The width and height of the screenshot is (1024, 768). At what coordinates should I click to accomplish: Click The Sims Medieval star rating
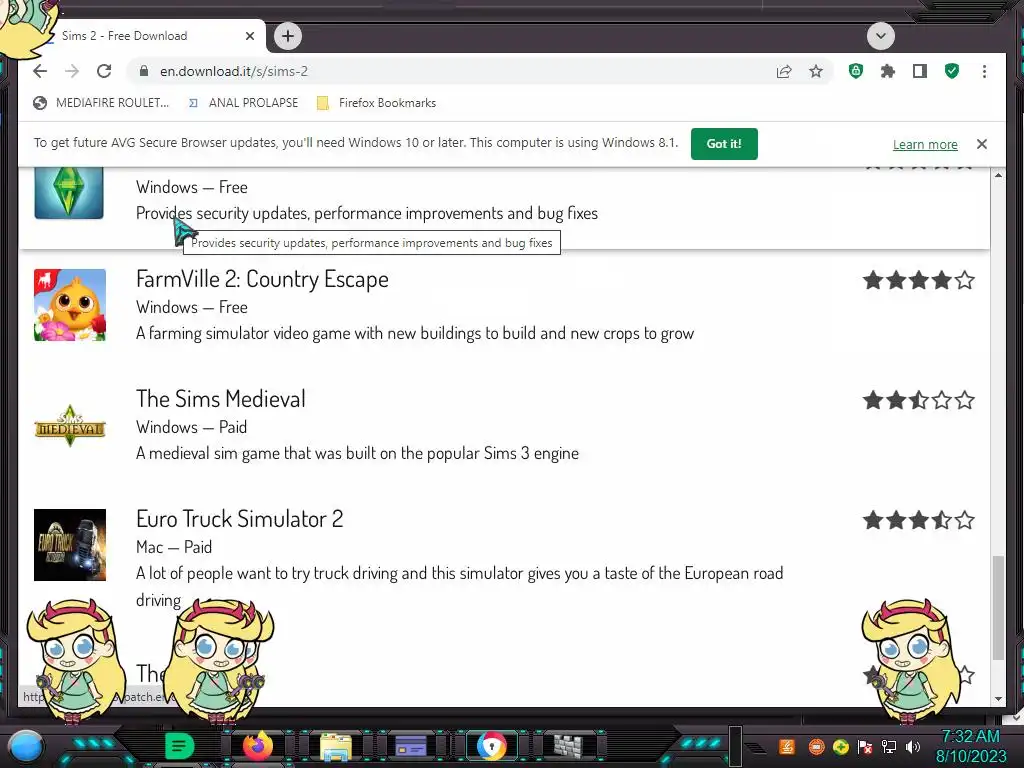click(x=918, y=400)
